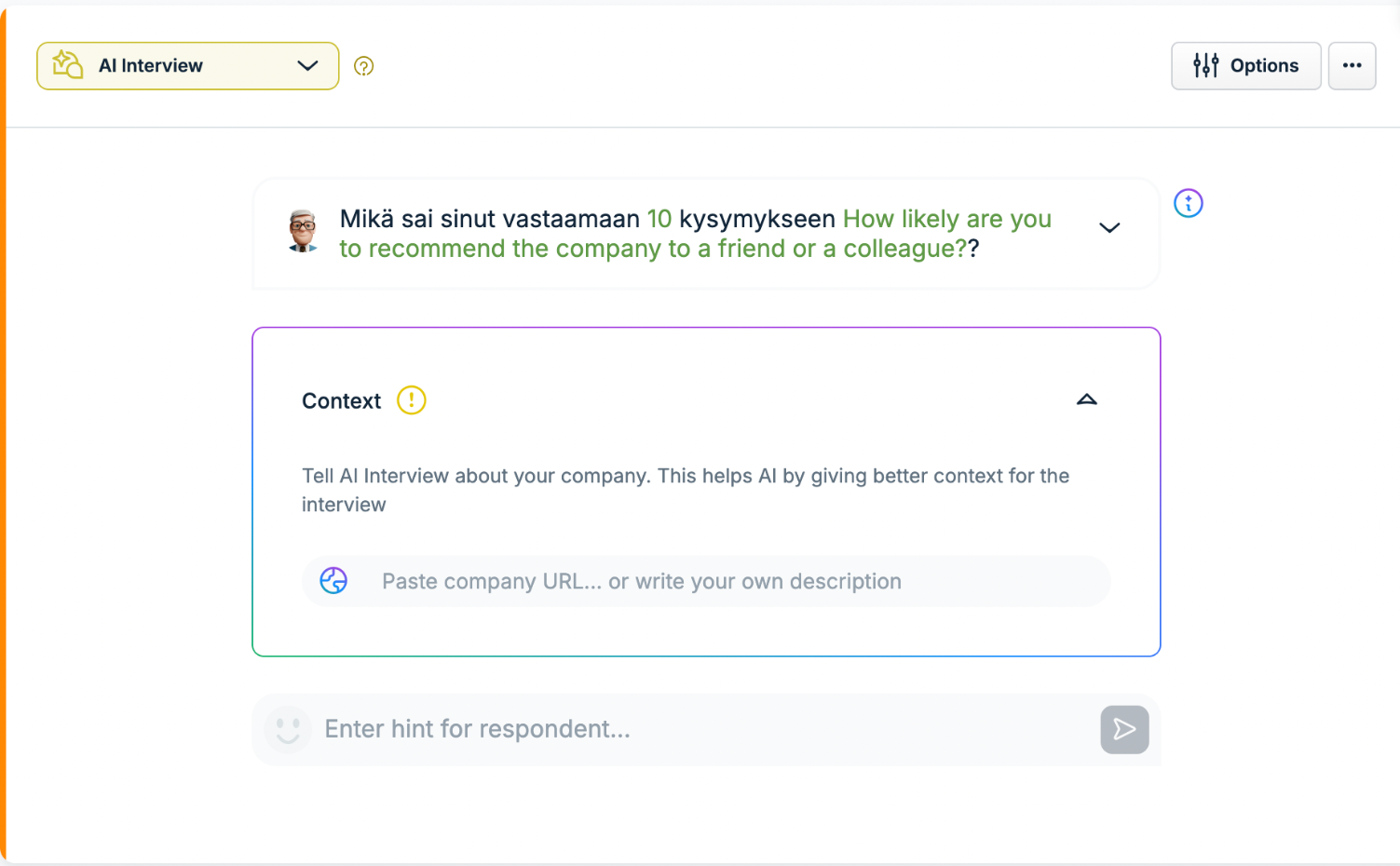Open the three-dot more menu

tap(1352, 66)
